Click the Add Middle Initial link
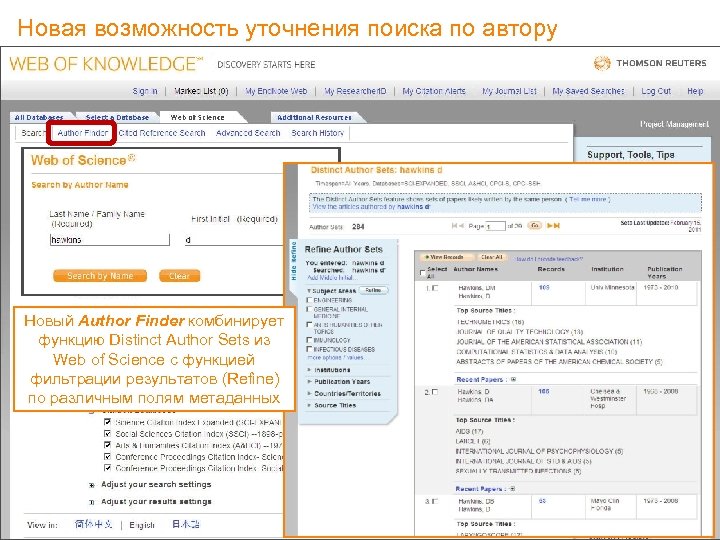 pyautogui.click(x=330, y=277)
